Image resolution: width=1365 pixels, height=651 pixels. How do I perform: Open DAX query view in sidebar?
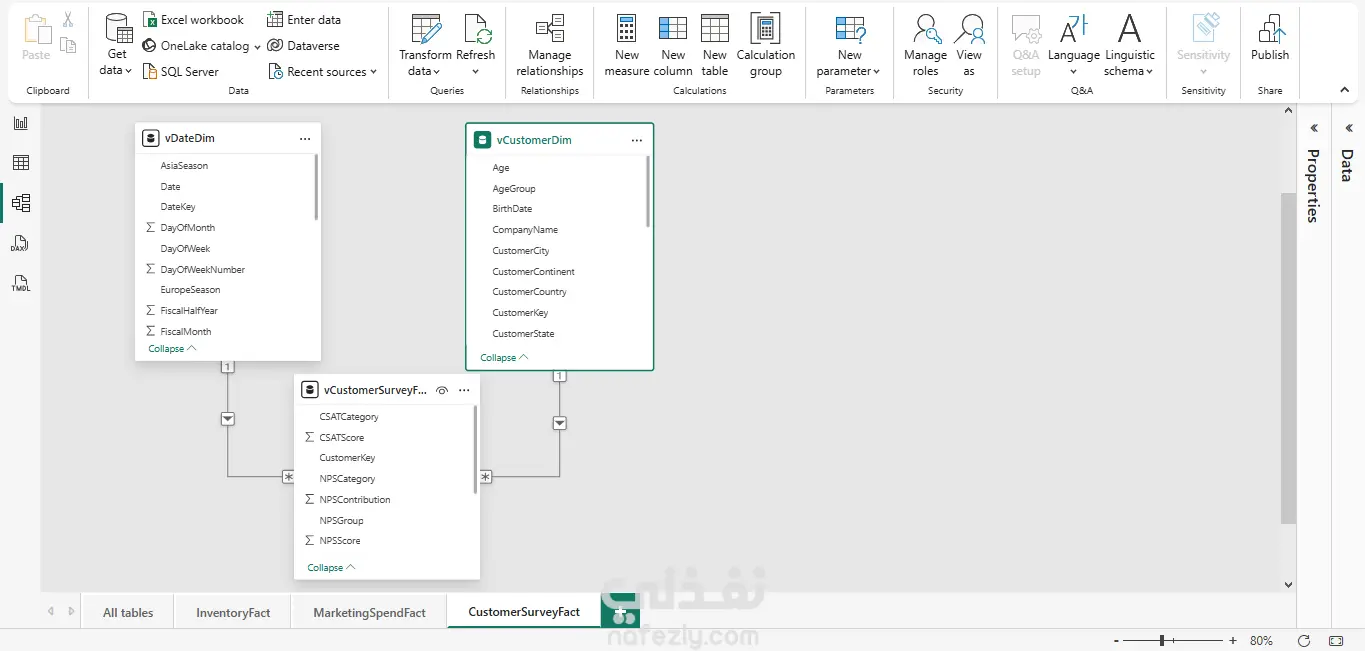pyautogui.click(x=20, y=244)
